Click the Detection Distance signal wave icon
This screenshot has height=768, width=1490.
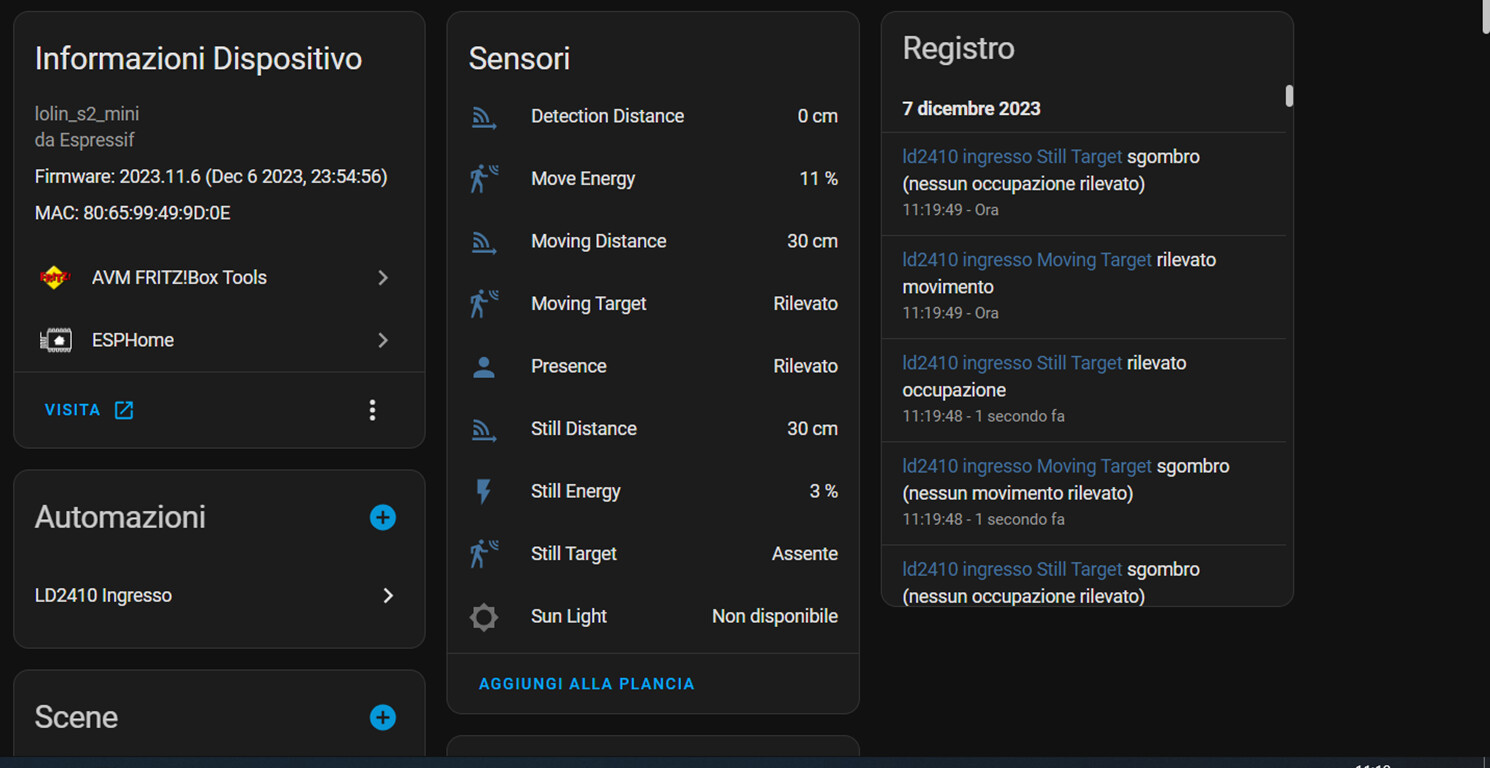(x=484, y=116)
